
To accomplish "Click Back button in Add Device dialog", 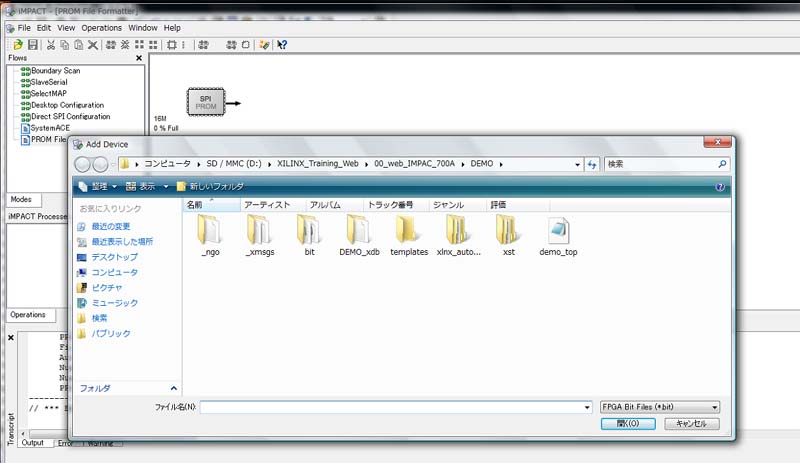I will point(83,164).
